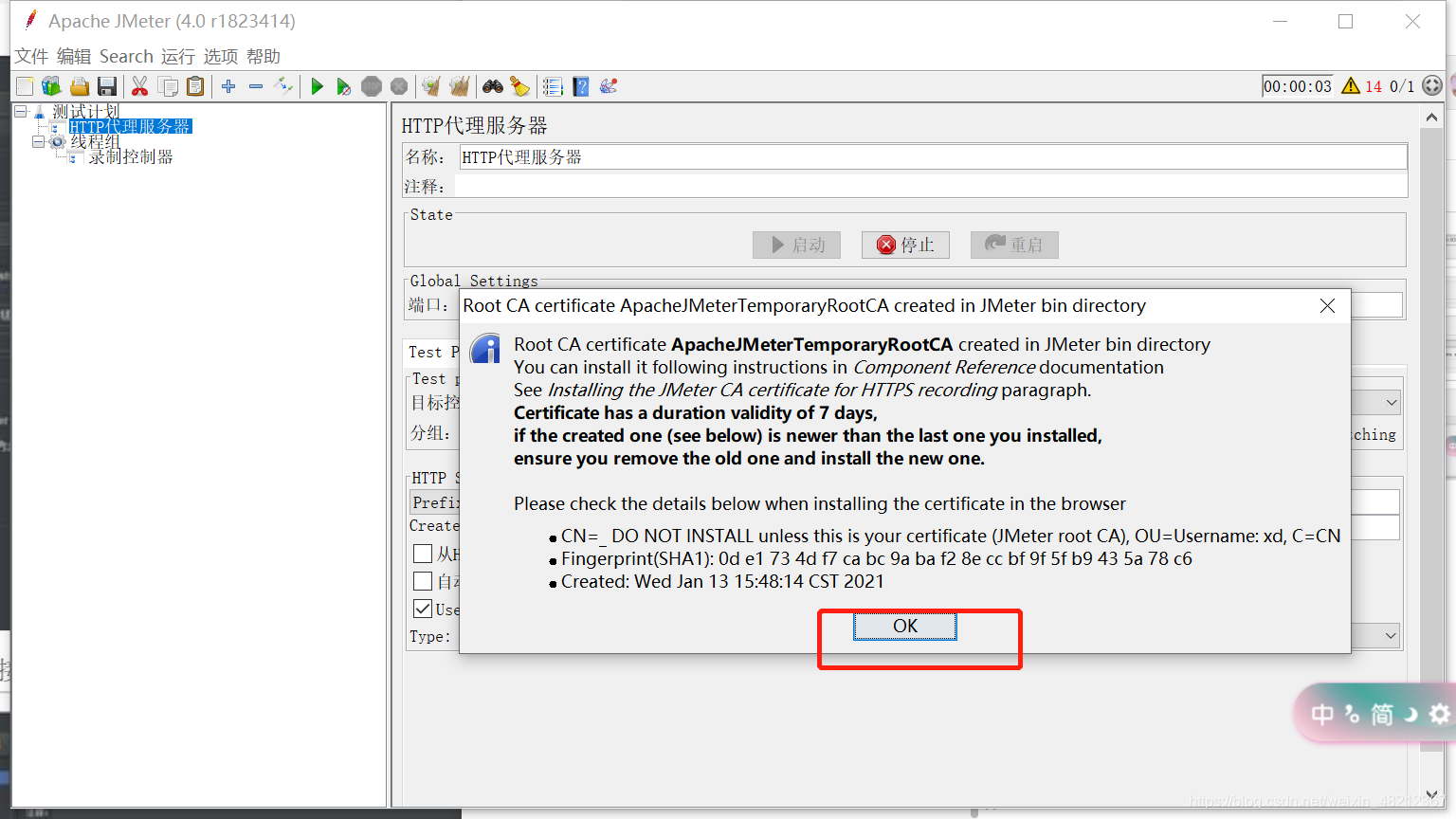Open the 编辑 menu
This screenshot has height=819, width=1456.
74,57
